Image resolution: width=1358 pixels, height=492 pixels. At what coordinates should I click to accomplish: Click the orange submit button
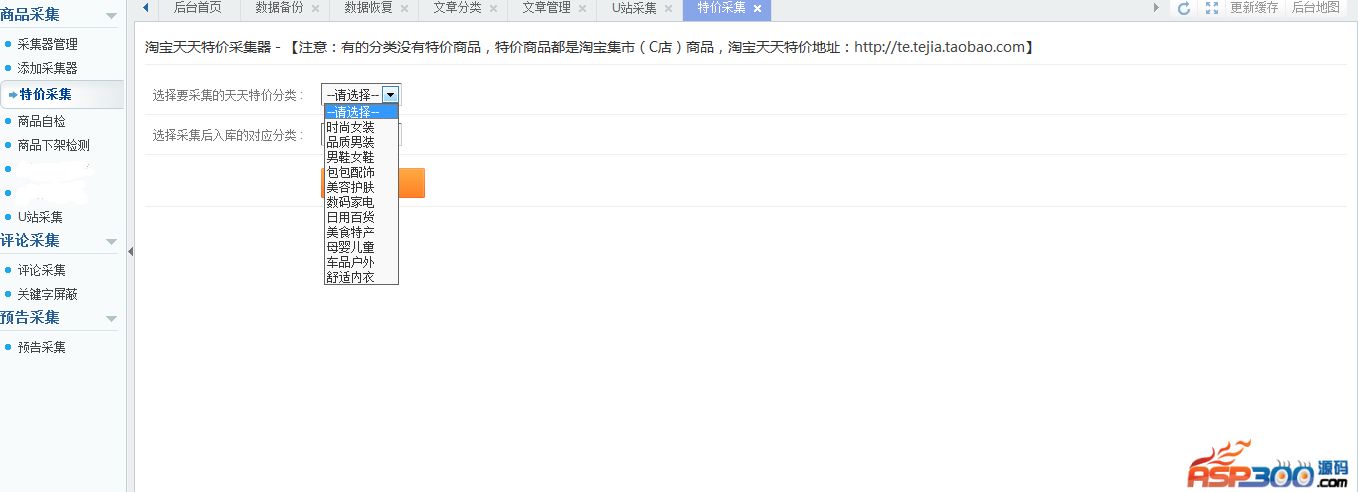point(411,183)
